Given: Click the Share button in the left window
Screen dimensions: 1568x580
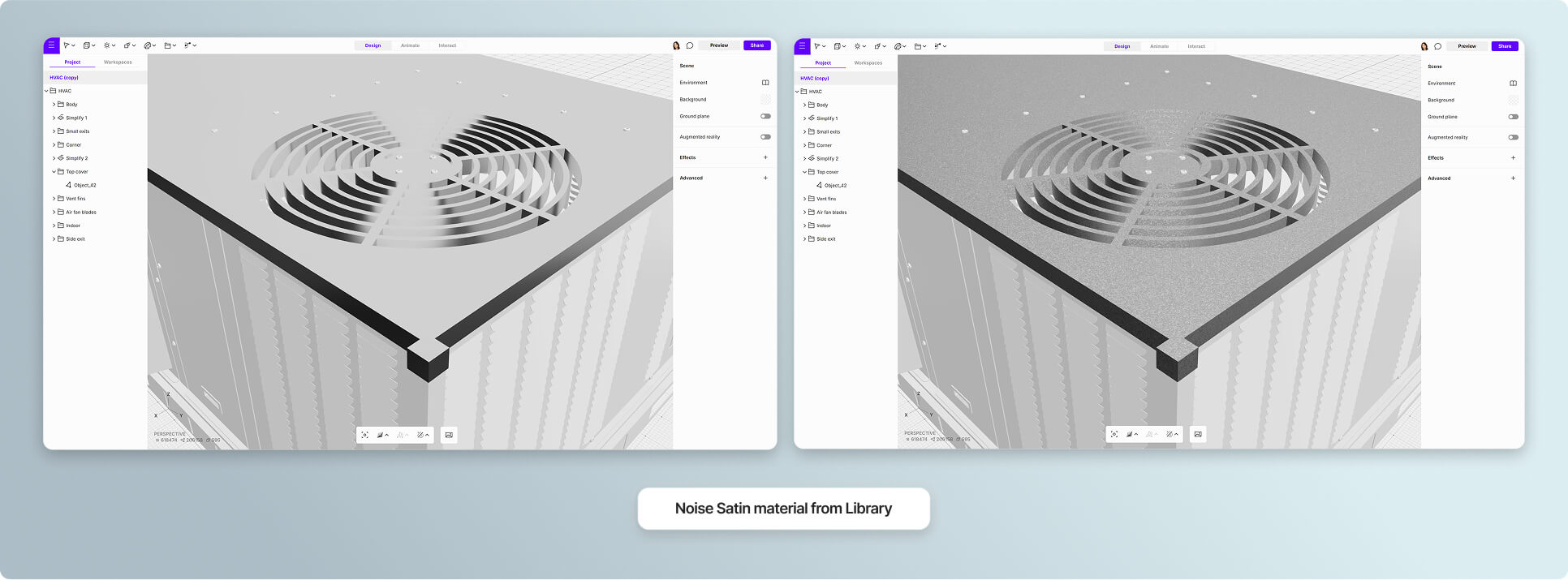Looking at the screenshot, I should tap(756, 45).
